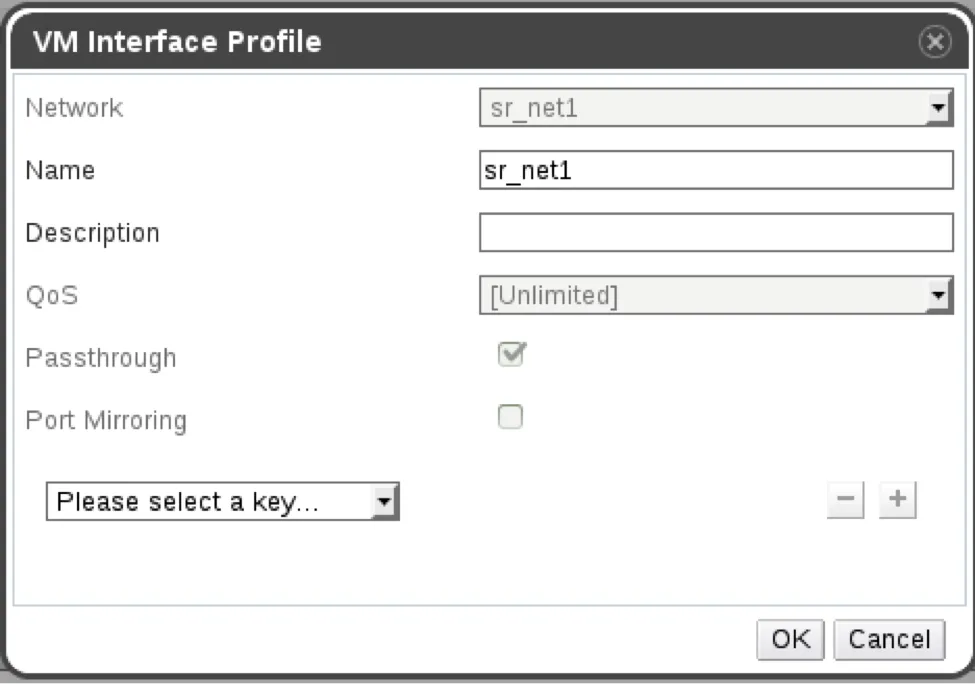Click the Passthrough checkmark icon
975x684 pixels.
click(510, 354)
